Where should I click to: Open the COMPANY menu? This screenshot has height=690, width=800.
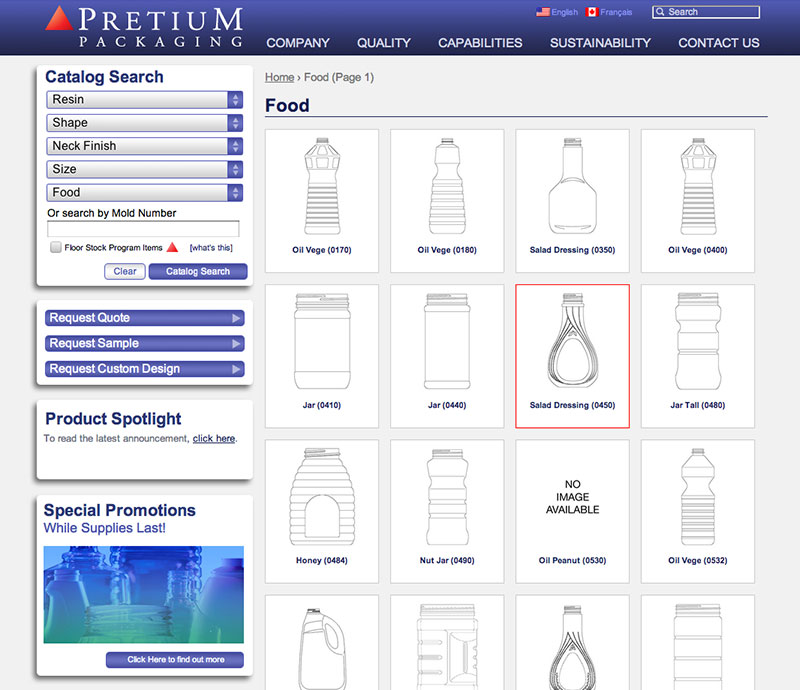coord(298,43)
